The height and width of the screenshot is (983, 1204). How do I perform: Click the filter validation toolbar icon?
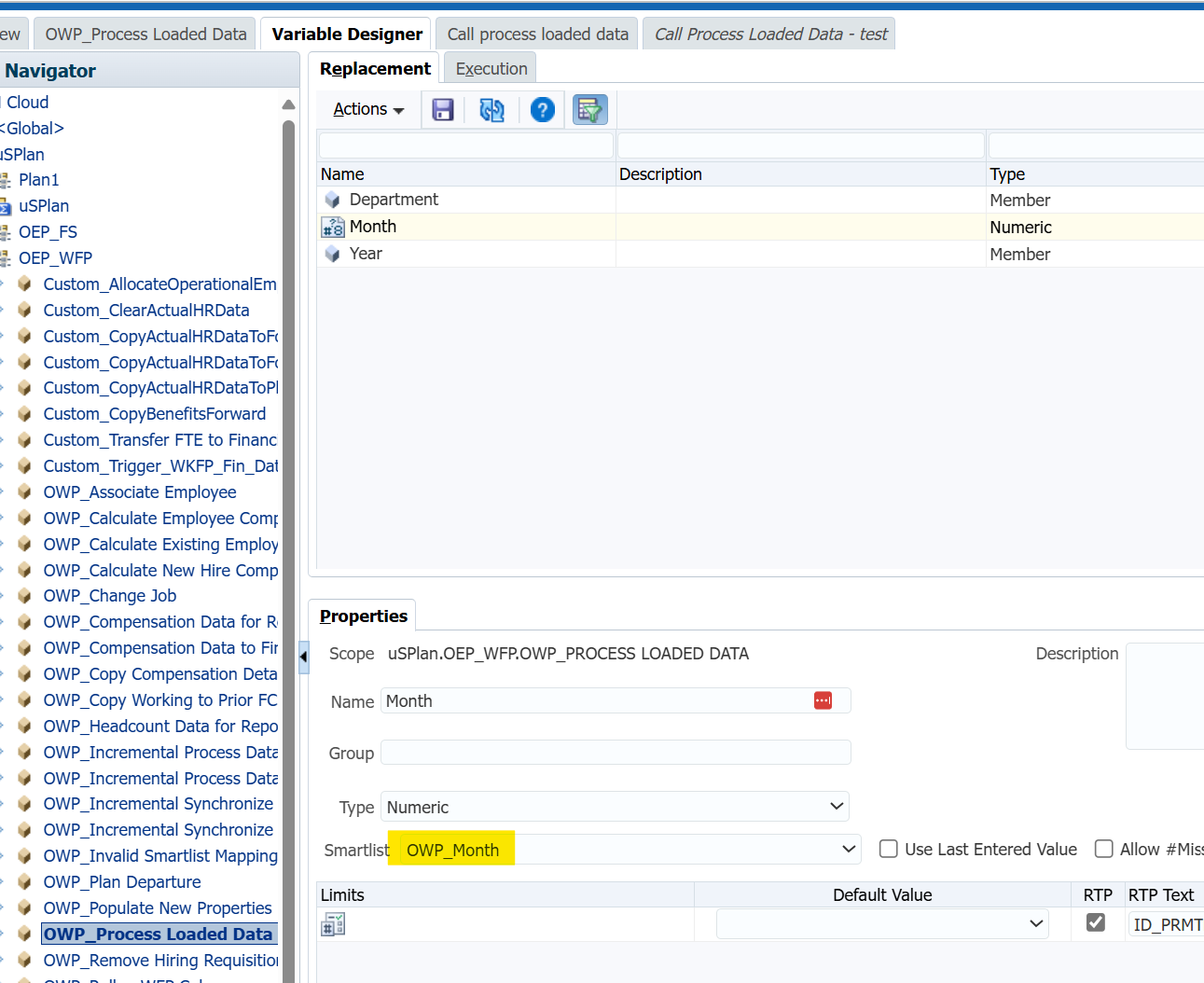click(x=589, y=109)
